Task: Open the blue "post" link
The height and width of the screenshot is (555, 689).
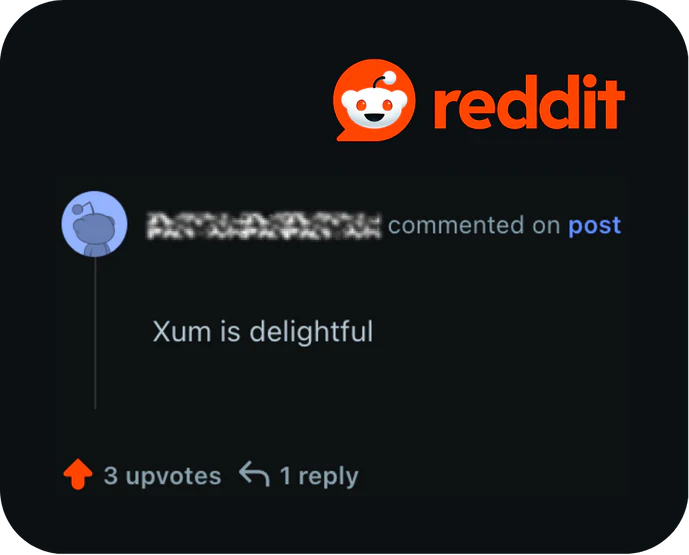Action: [595, 225]
